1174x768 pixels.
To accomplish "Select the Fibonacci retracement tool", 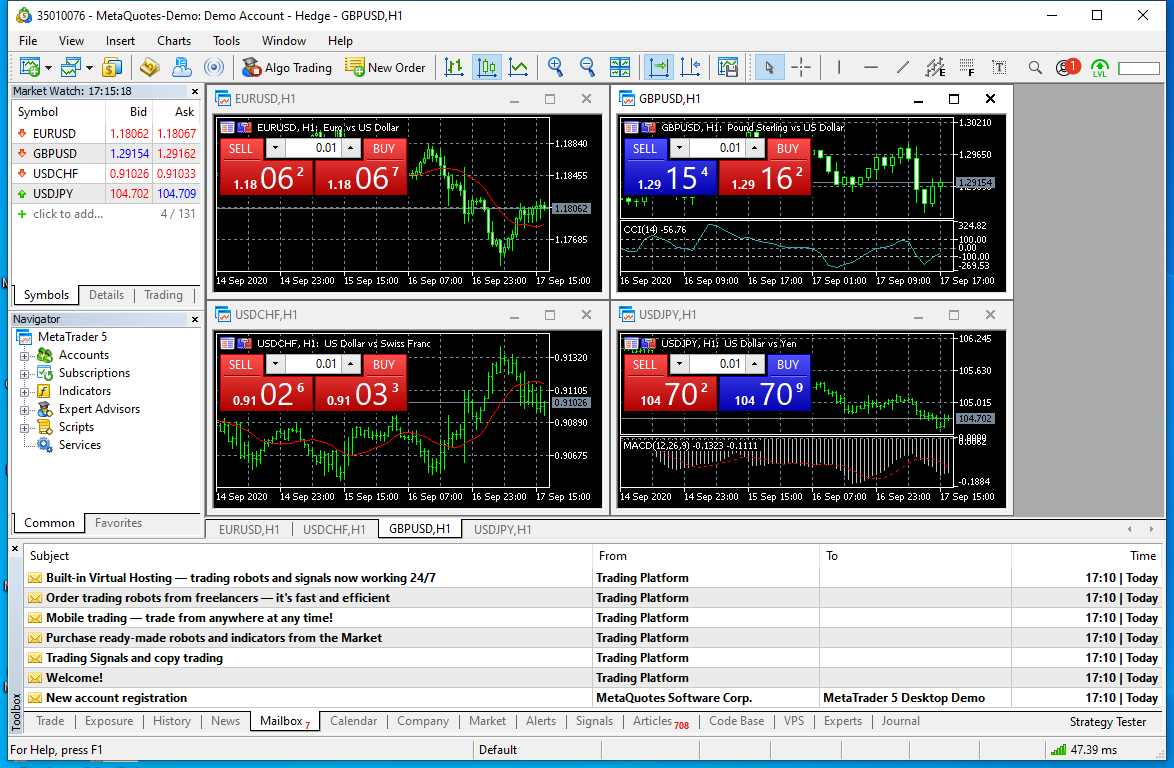I will pos(967,67).
